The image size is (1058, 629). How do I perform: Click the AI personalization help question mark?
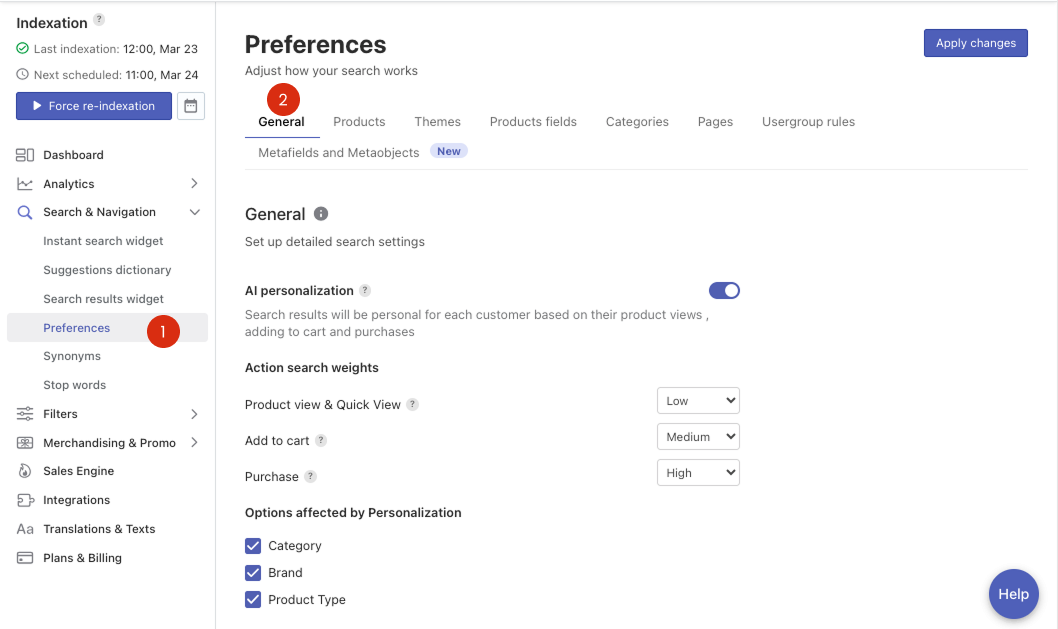tap(365, 291)
